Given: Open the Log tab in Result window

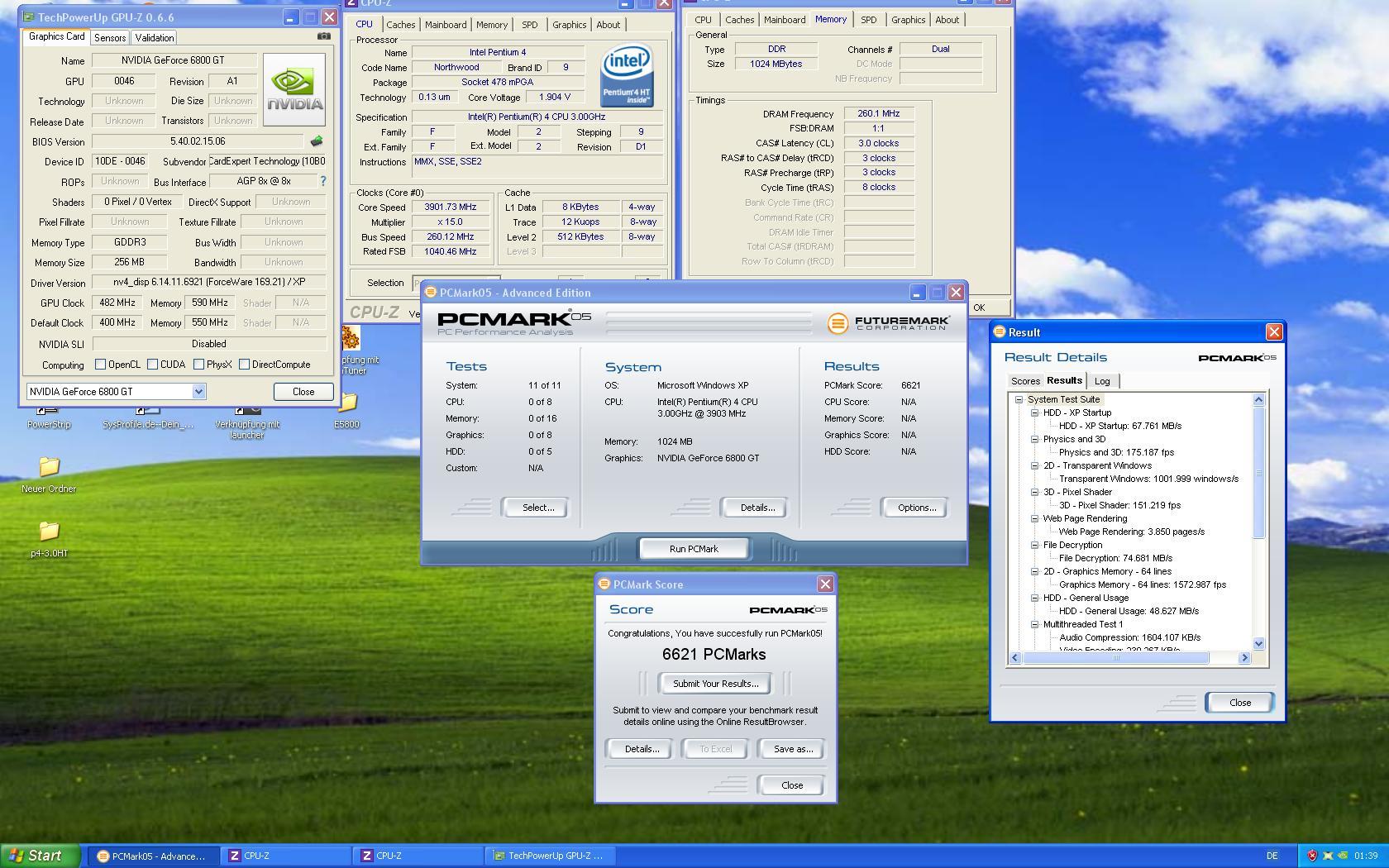Looking at the screenshot, I should coord(1102,381).
